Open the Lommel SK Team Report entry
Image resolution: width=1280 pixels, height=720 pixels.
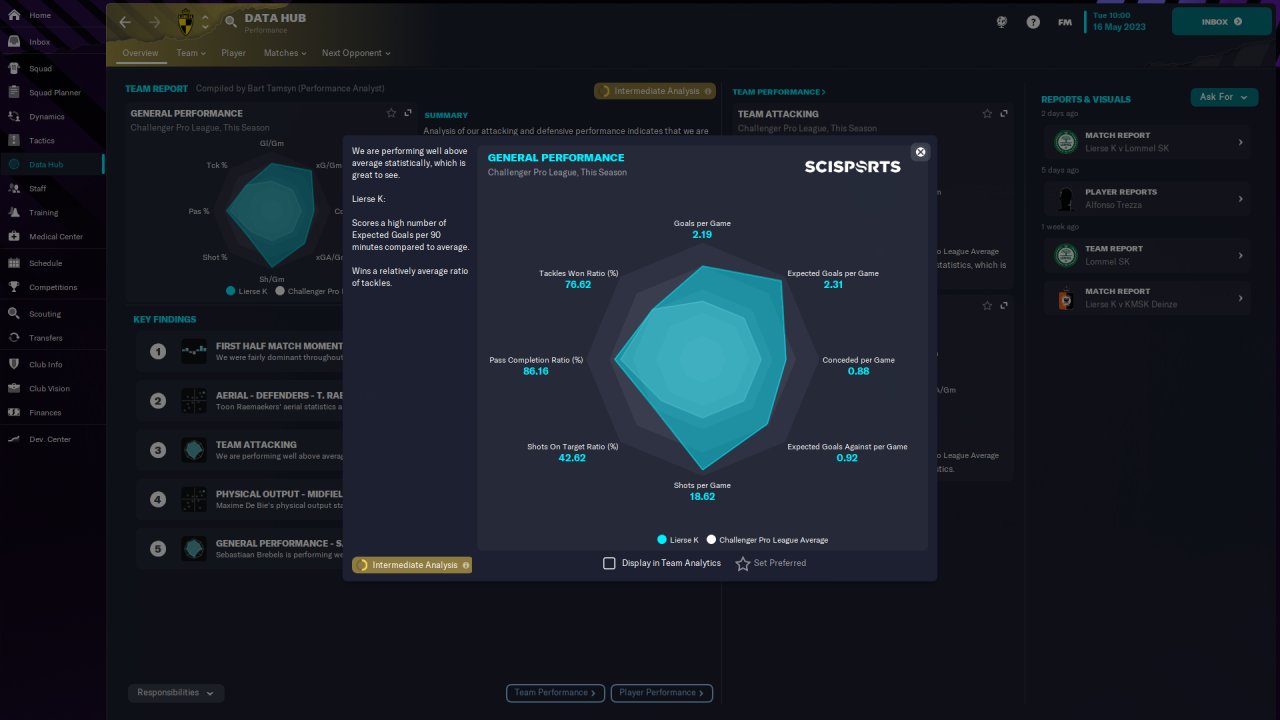click(x=1148, y=255)
